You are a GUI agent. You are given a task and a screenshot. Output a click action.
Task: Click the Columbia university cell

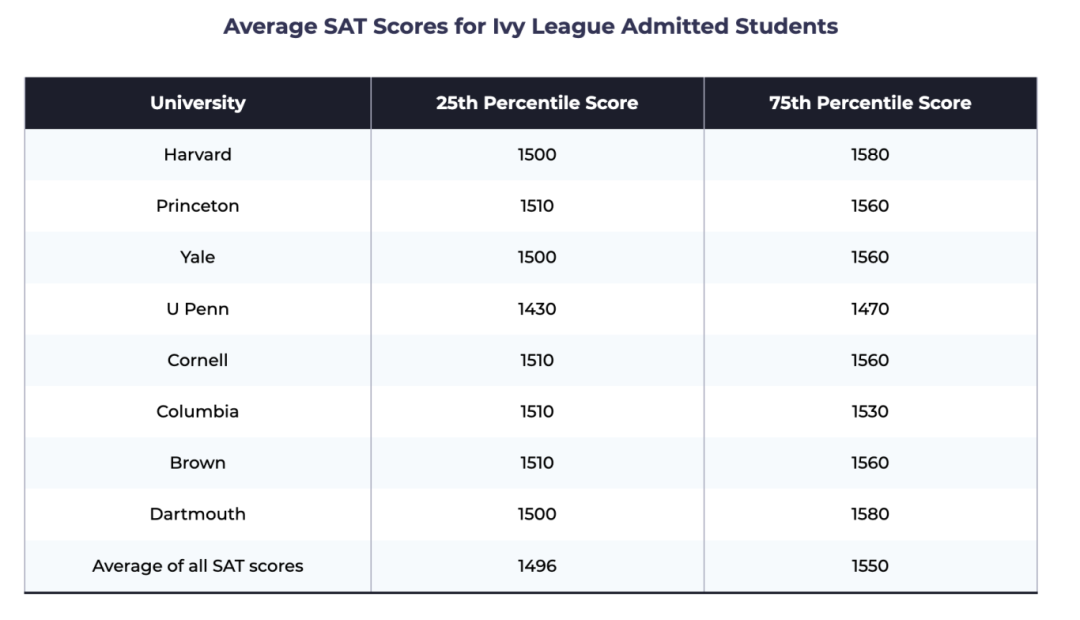[197, 411]
